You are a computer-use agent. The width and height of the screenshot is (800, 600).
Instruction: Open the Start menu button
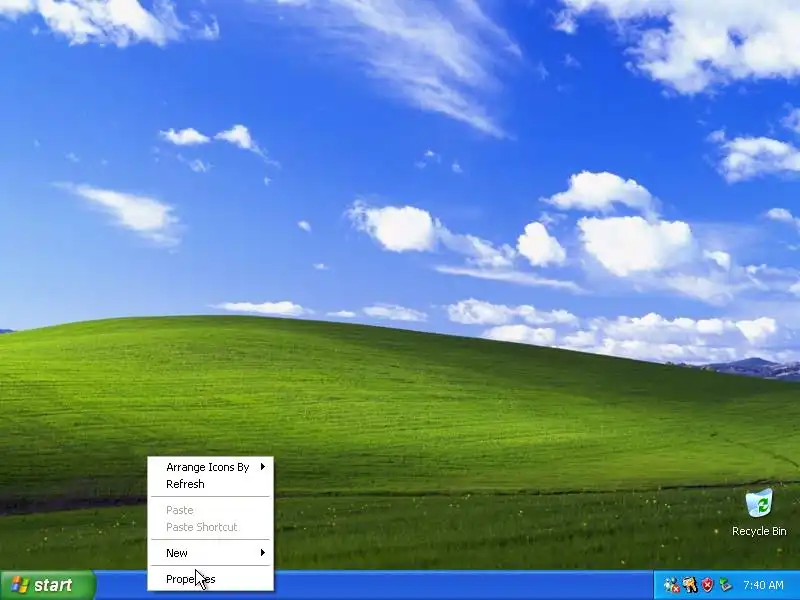[x=48, y=585]
